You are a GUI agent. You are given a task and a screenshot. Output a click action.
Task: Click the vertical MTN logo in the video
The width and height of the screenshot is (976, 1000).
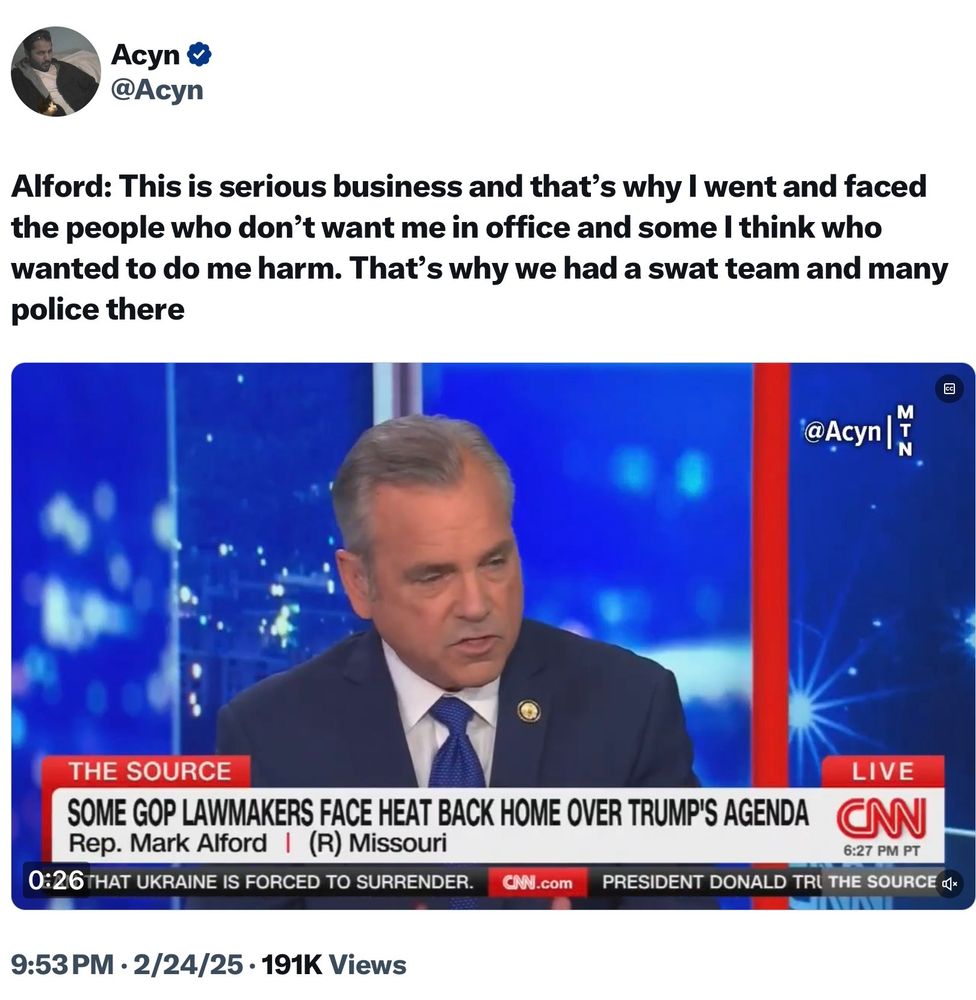tap(905, 430)
